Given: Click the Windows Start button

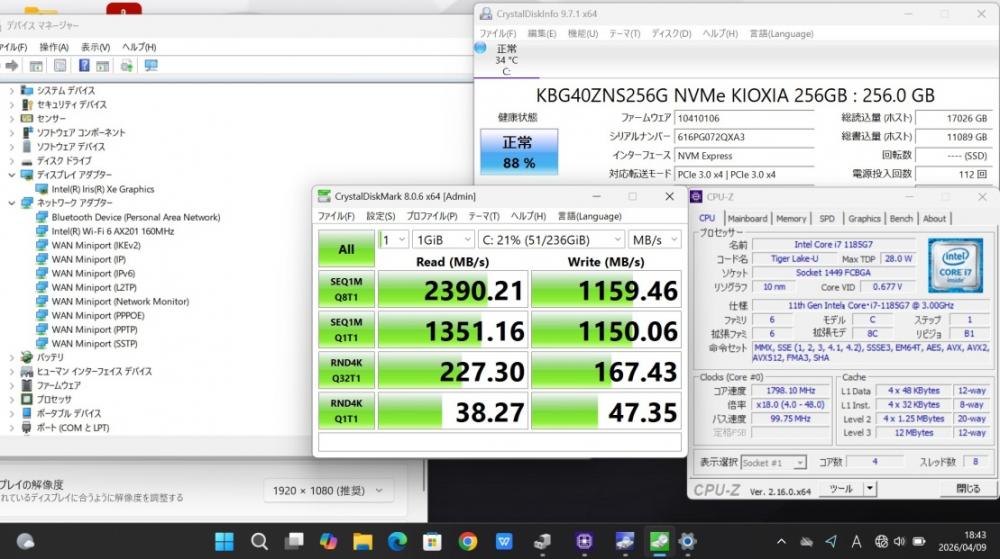Looking at the screenshot, I should tap(224, 541).
